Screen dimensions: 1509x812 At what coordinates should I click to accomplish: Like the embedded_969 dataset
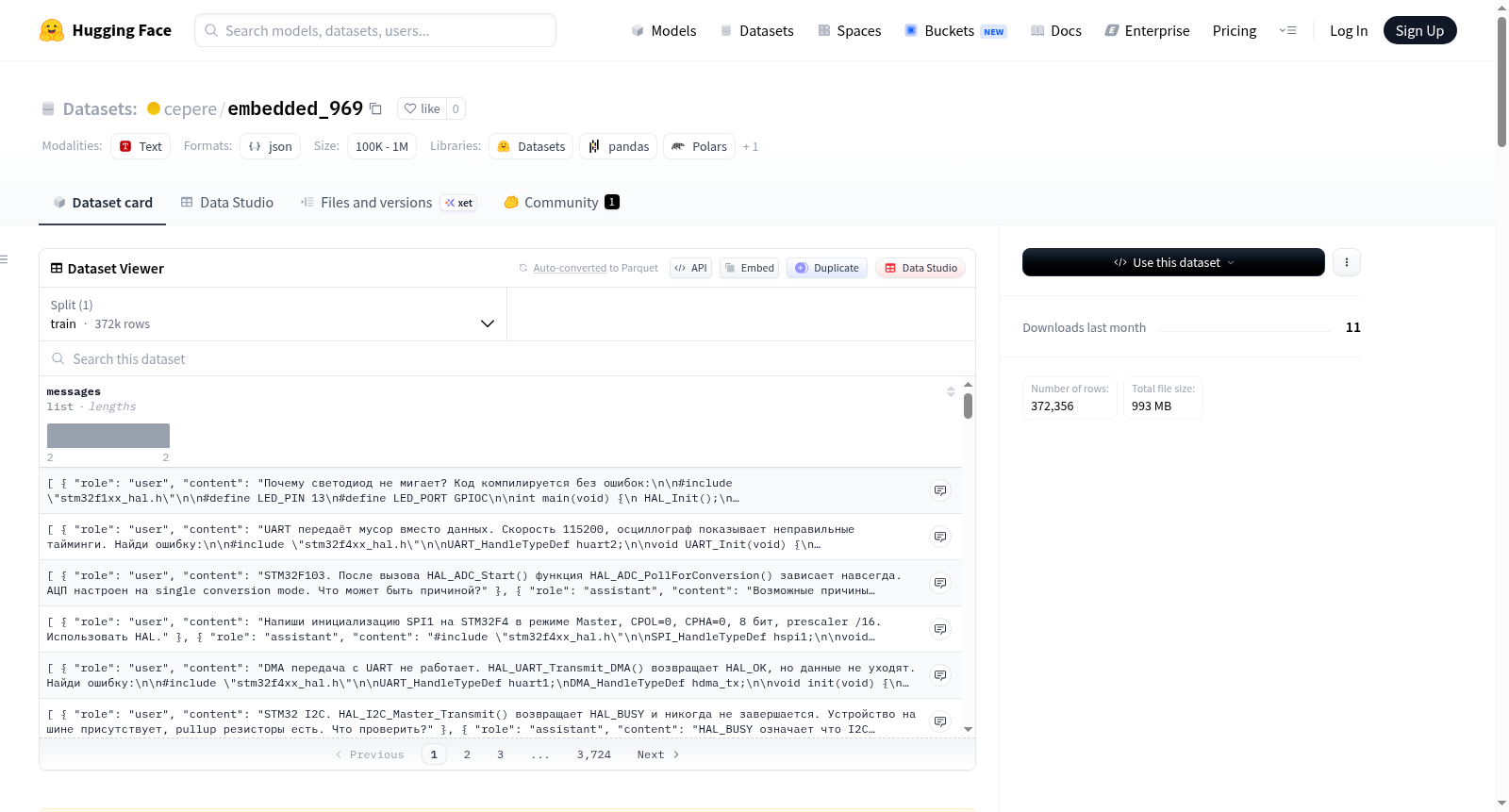(422, 108)
